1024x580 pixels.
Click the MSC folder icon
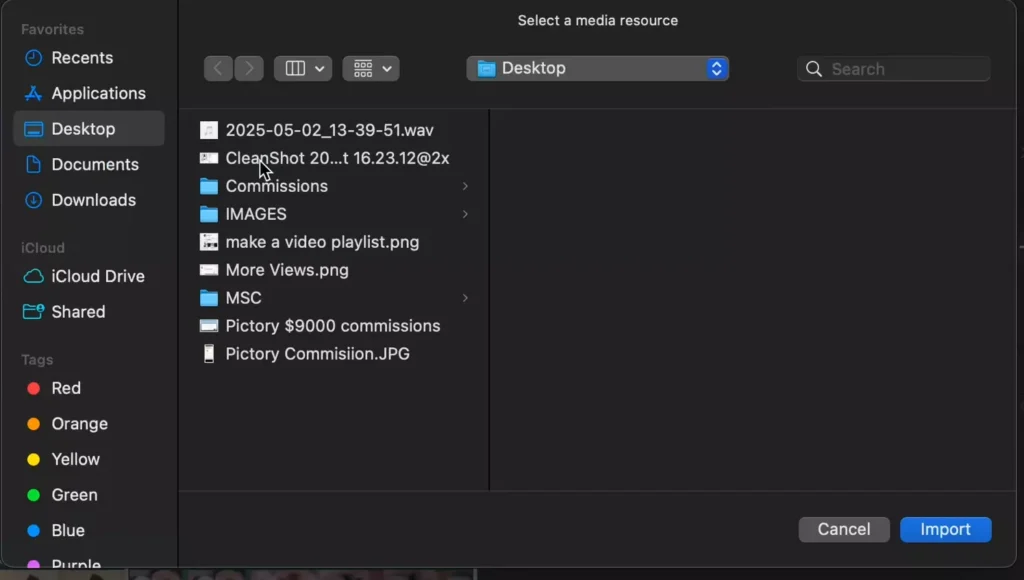[209, 298]
